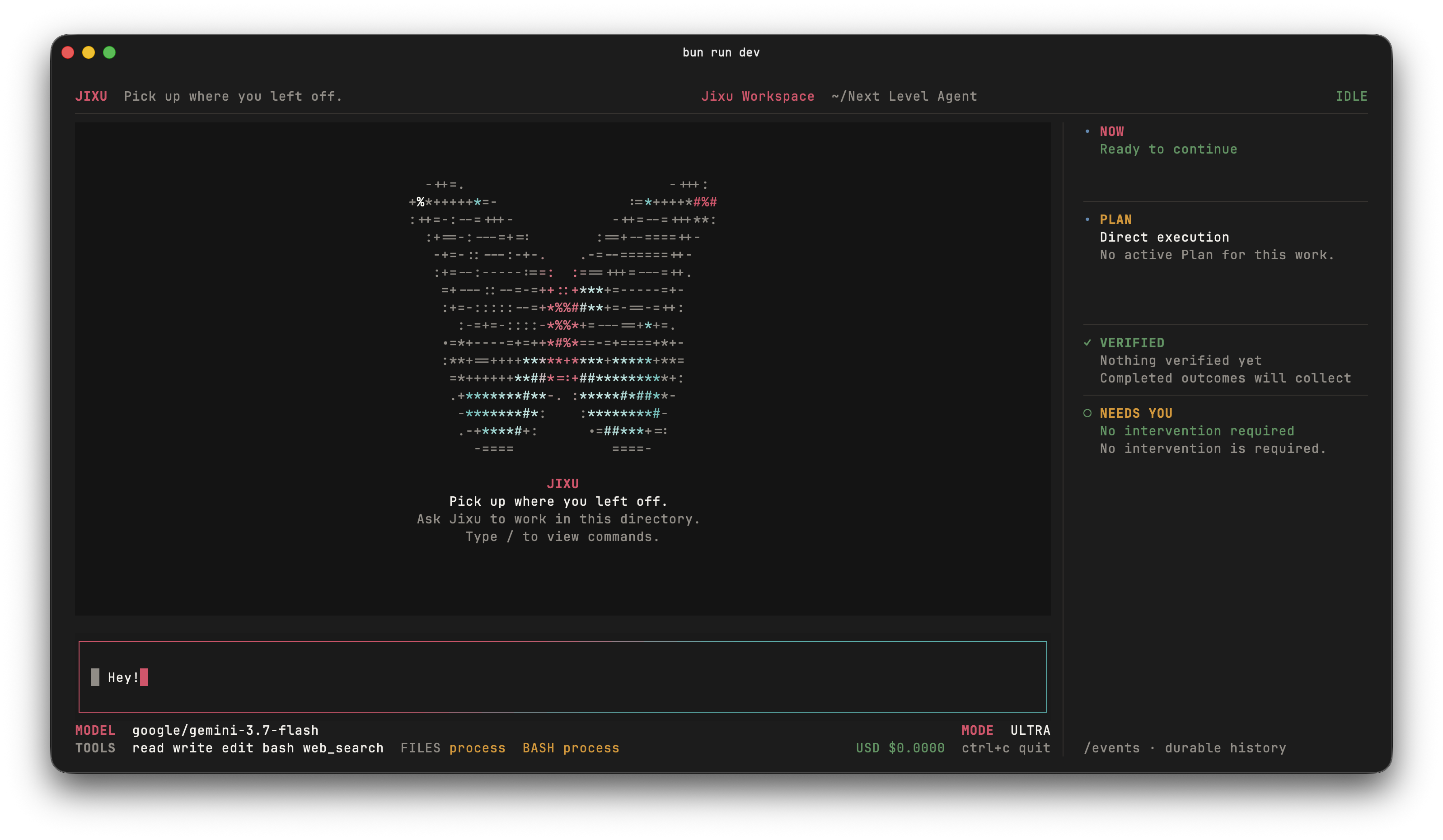
Task: Click the 'web_search' tool name
Action: 343,748
